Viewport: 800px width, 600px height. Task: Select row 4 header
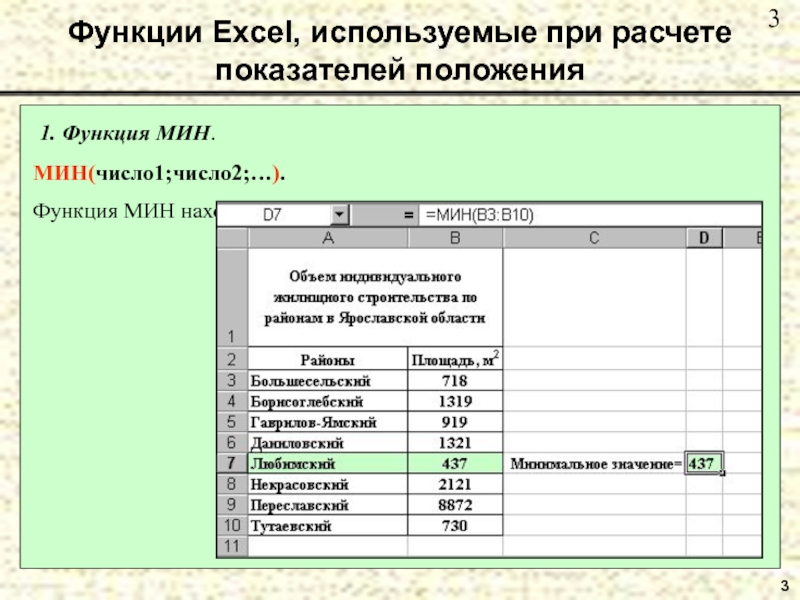(232, 401)
